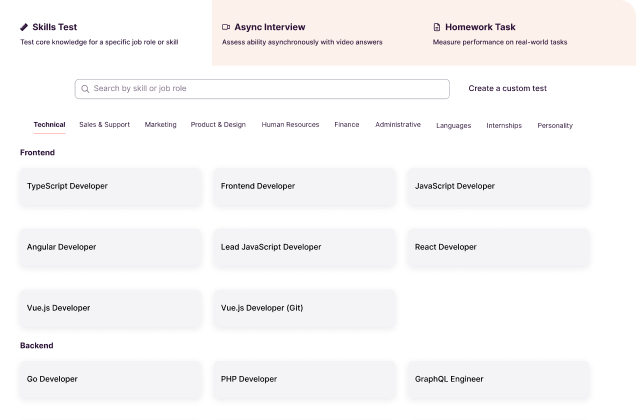Select the PHP Developer backend card
Screen dimensions: 636x420
(x=304, y=380)
